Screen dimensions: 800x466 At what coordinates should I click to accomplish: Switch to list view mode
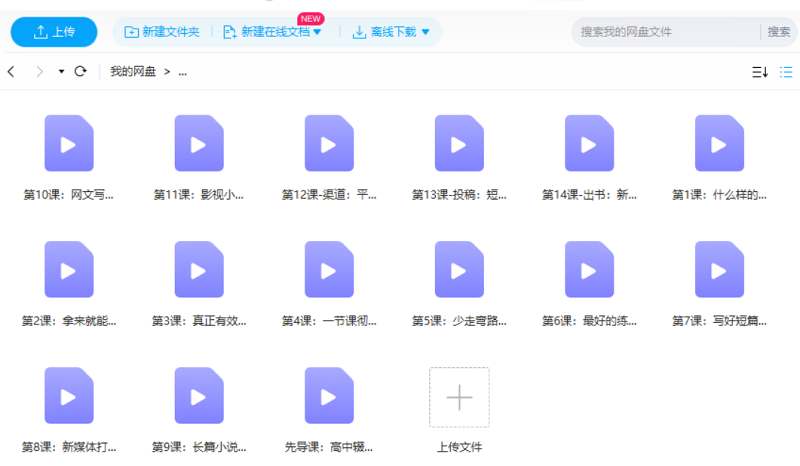click(x=786, y=72)
